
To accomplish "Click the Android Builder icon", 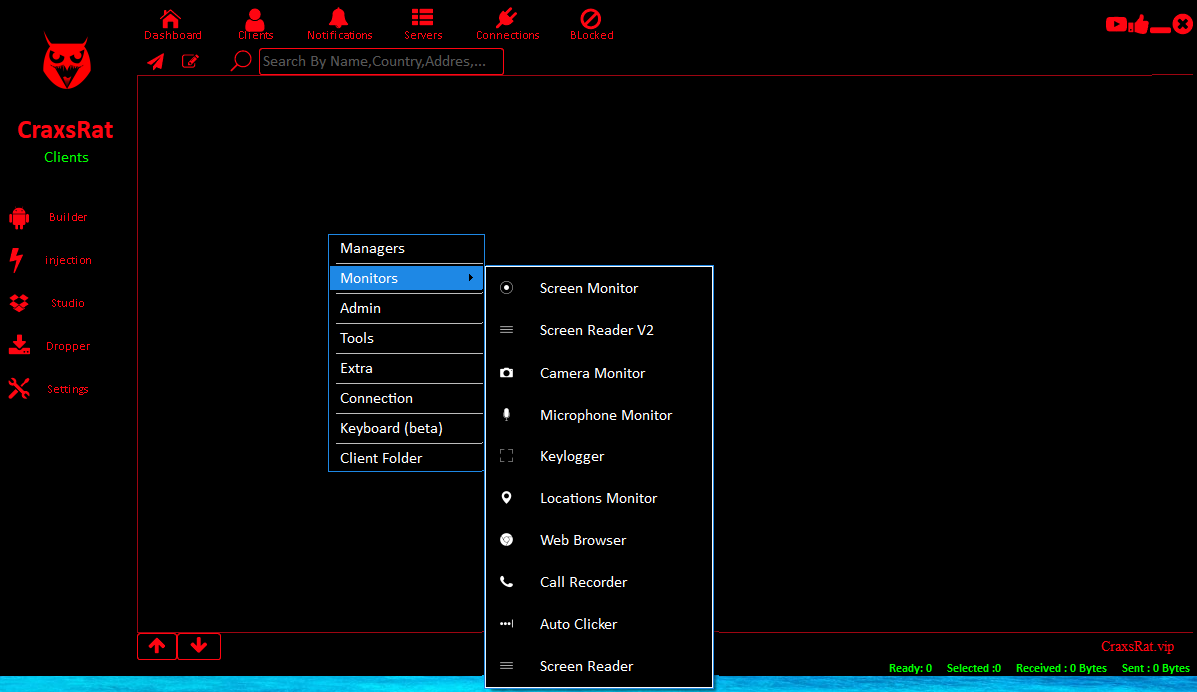I will pos(19,218).
